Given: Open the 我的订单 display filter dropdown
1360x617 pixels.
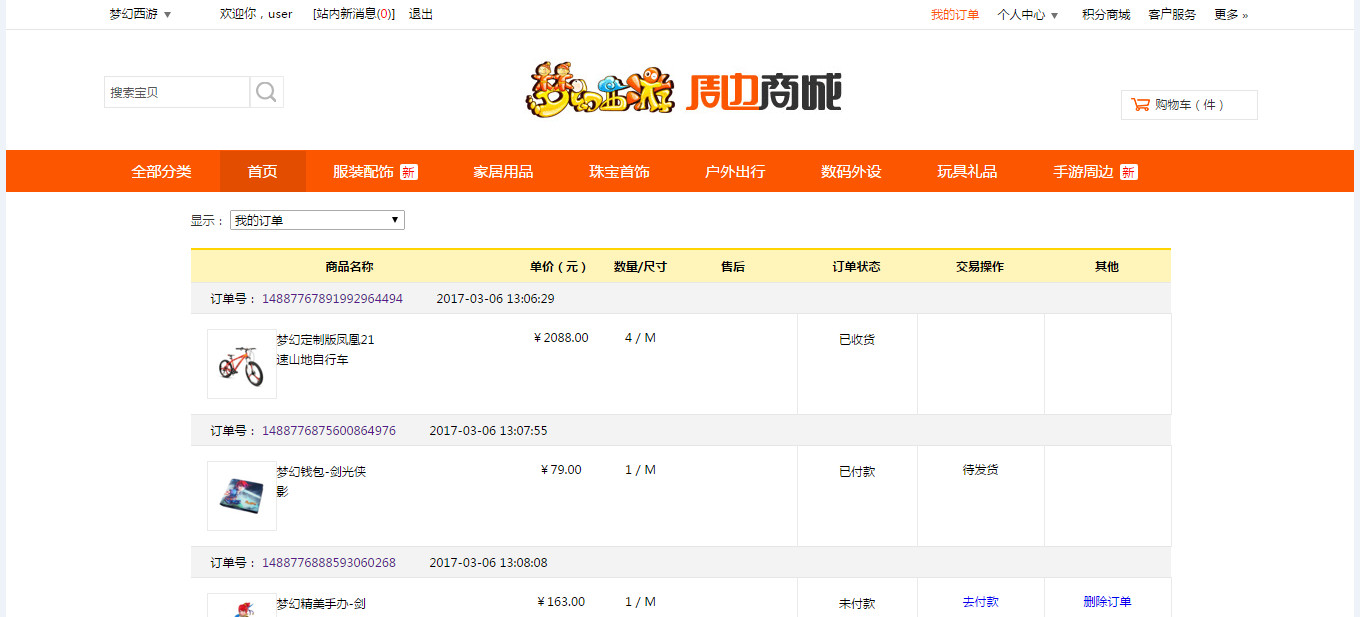Looking at the screenshot, I should pos(317,220).
